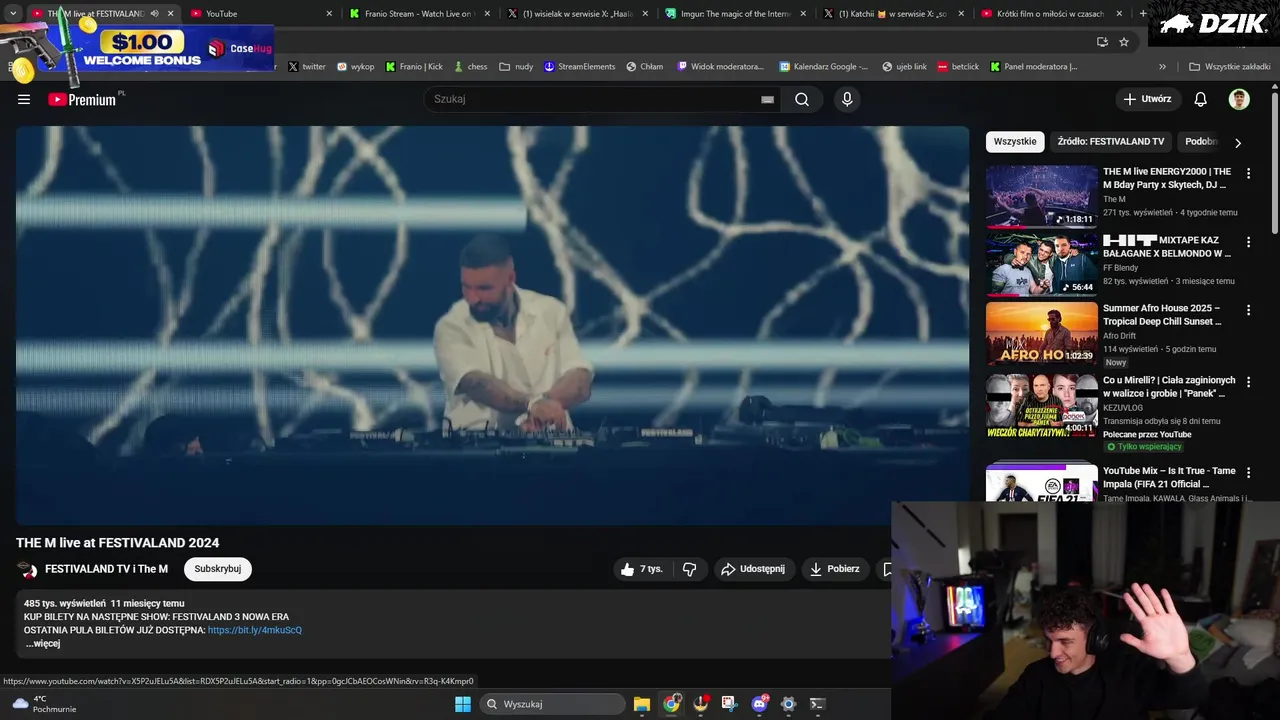Screen dimensions: 1280x720
Task: Click the taskbar Wyszukaj search box
Action: 553,704
